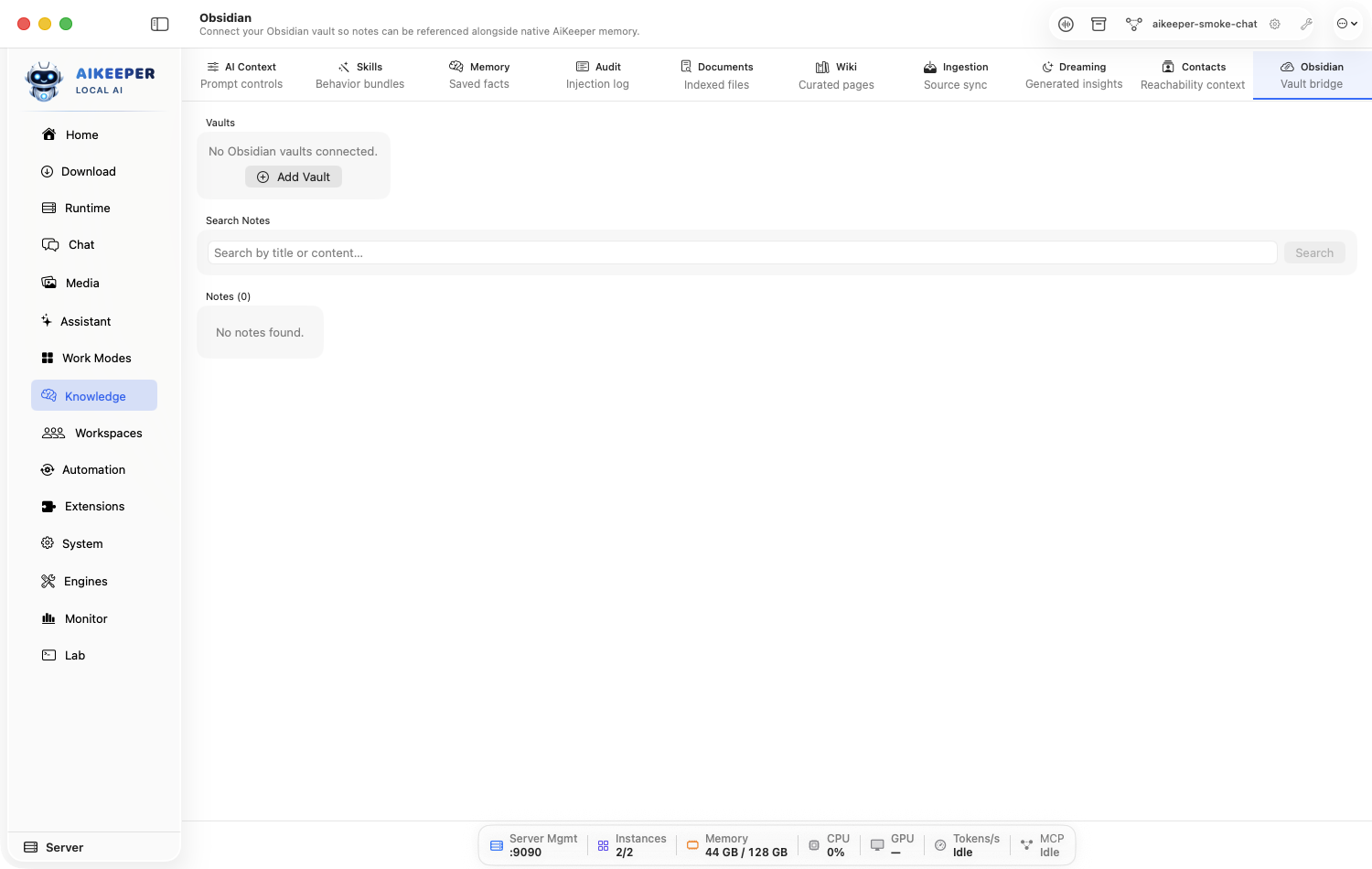Open the System section
This screenshot has height=869, width=1372.
coord(94,543)
